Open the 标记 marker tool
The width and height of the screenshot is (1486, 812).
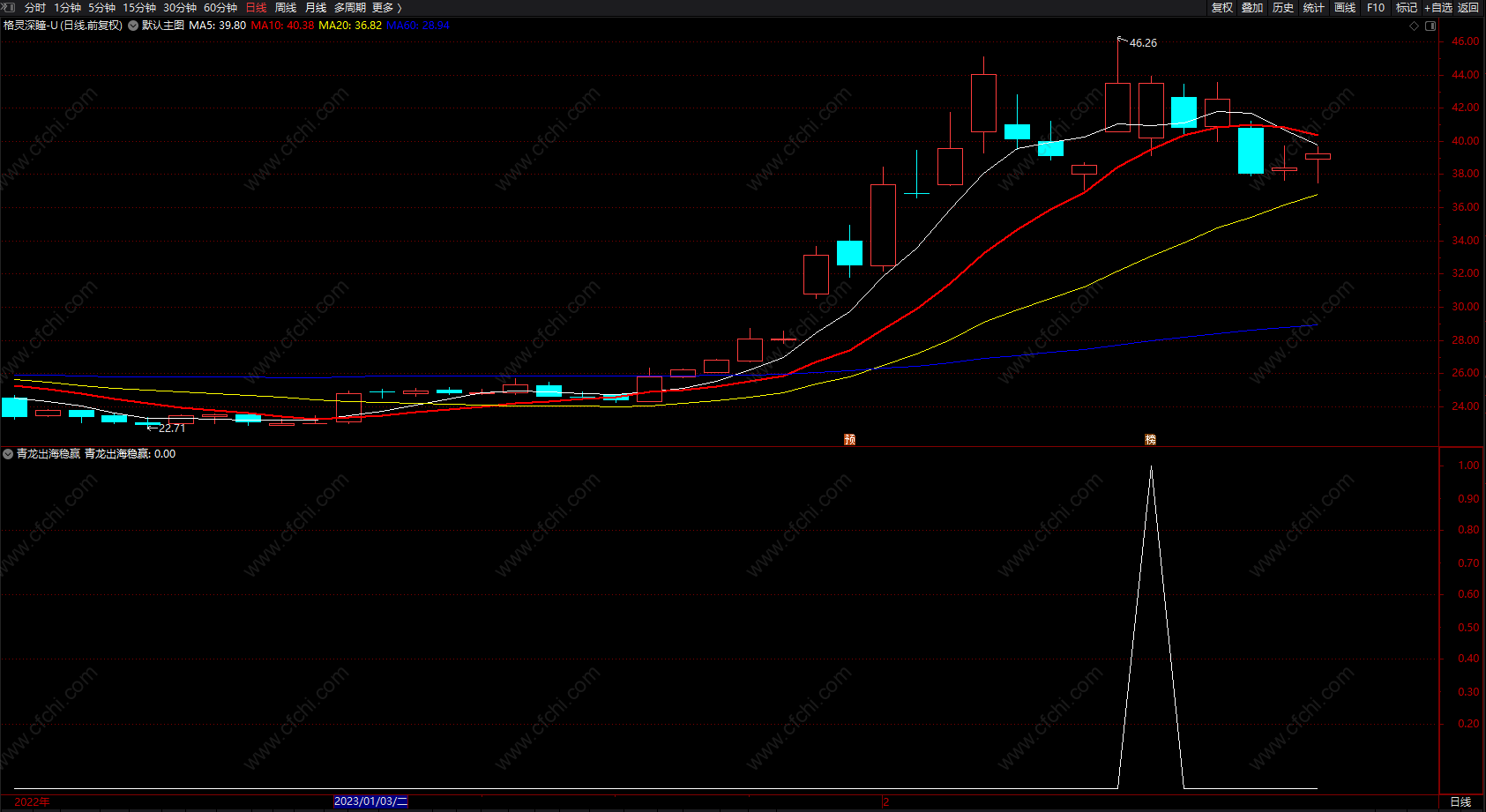pos(1407,7)
